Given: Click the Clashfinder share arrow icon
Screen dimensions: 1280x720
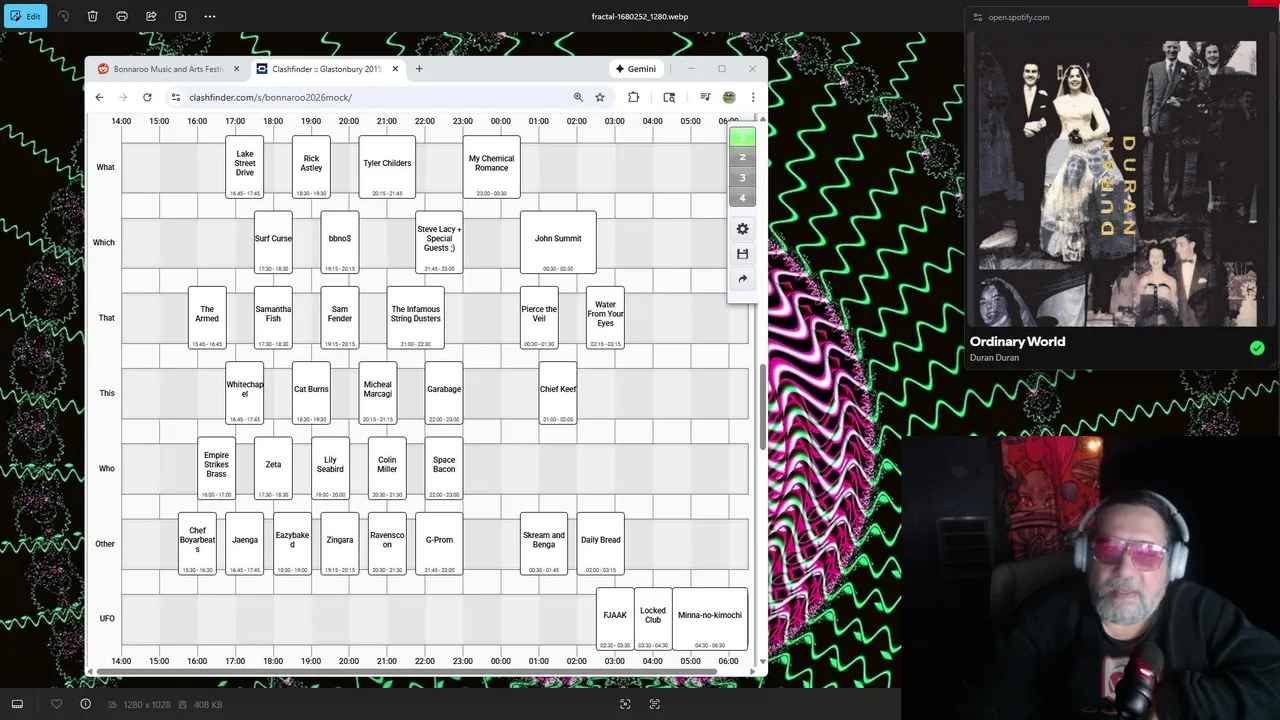Looking at the screenshot, I should (x=742, y=279).
